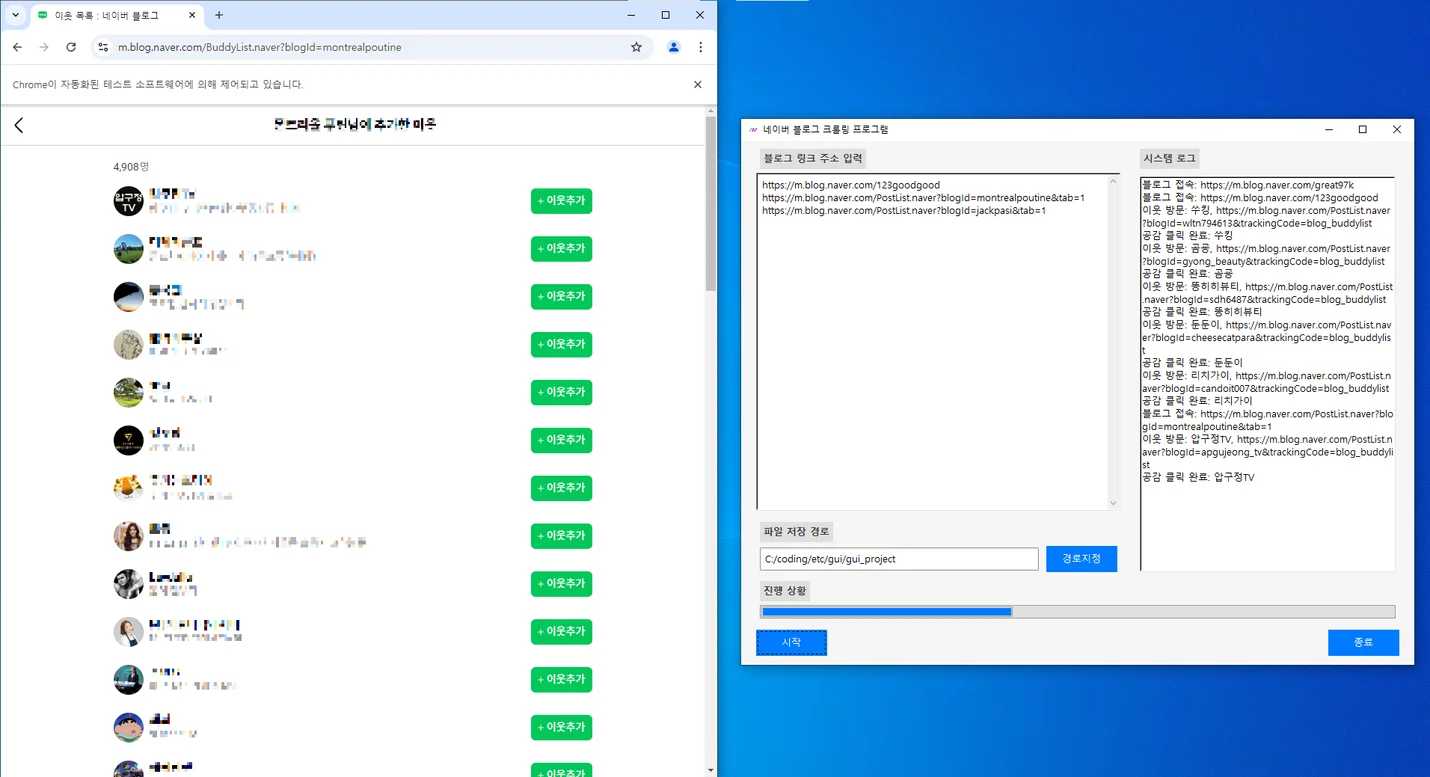Image resolution: width=1430 pixels, height=777 pixels.
Task: Click up arrow of link textbox scrollbar
Action: 1114,181
